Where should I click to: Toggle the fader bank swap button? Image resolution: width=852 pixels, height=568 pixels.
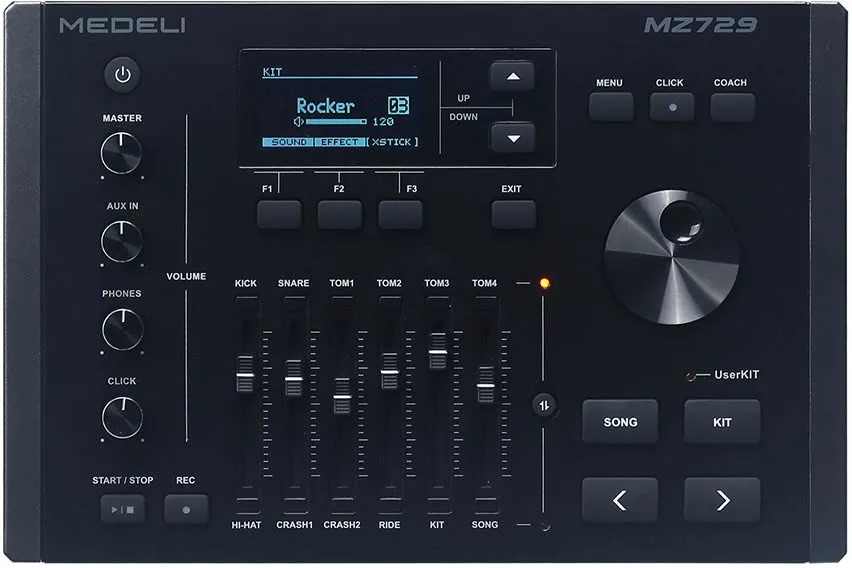point(544,405)
